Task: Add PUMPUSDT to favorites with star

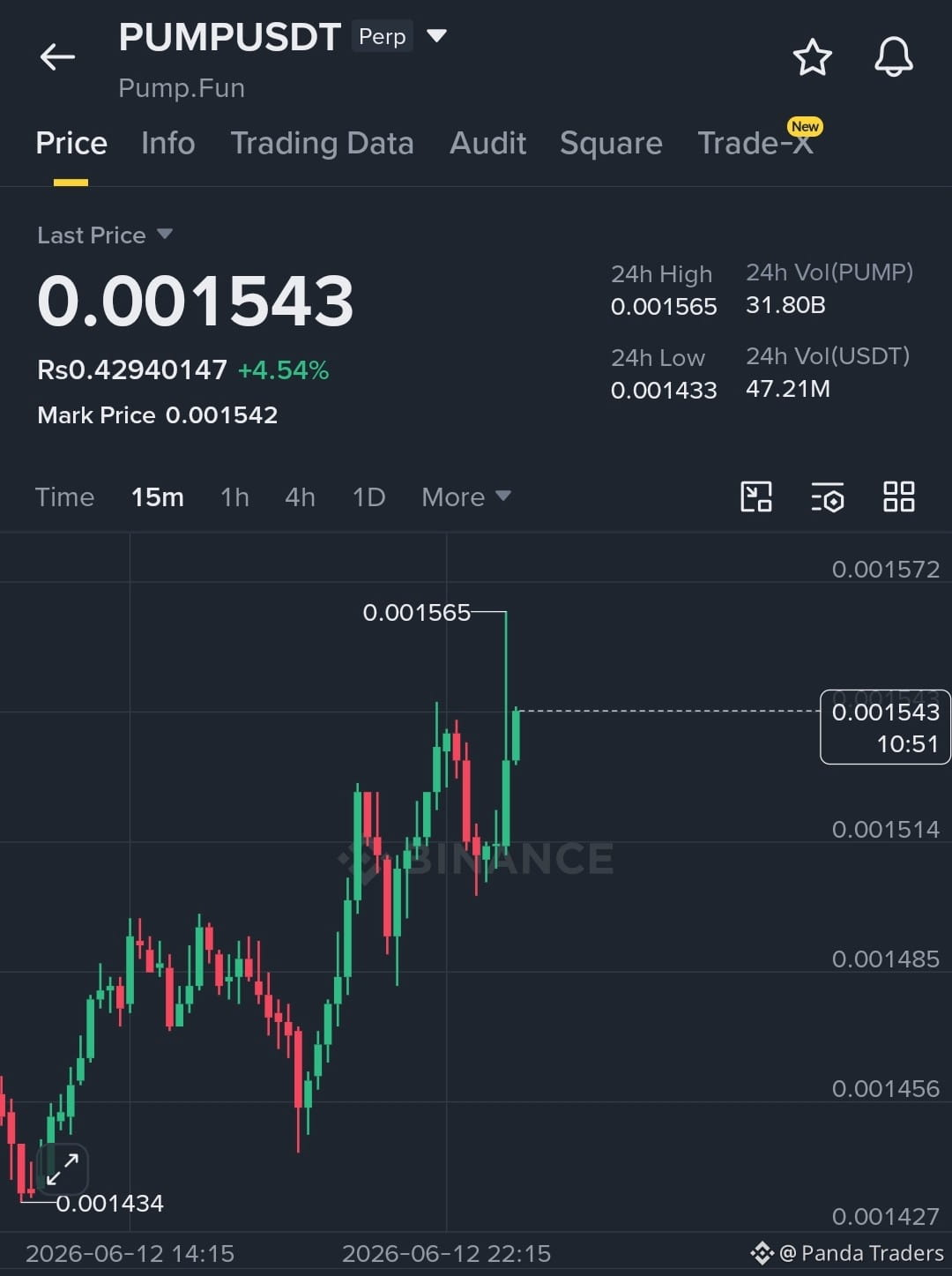Action: [x=812, y=57]
